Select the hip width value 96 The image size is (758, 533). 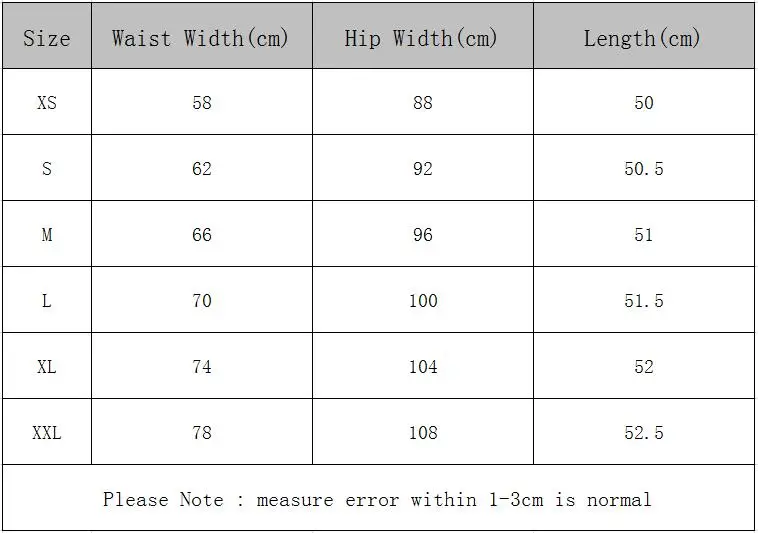(x=423, y=235)
